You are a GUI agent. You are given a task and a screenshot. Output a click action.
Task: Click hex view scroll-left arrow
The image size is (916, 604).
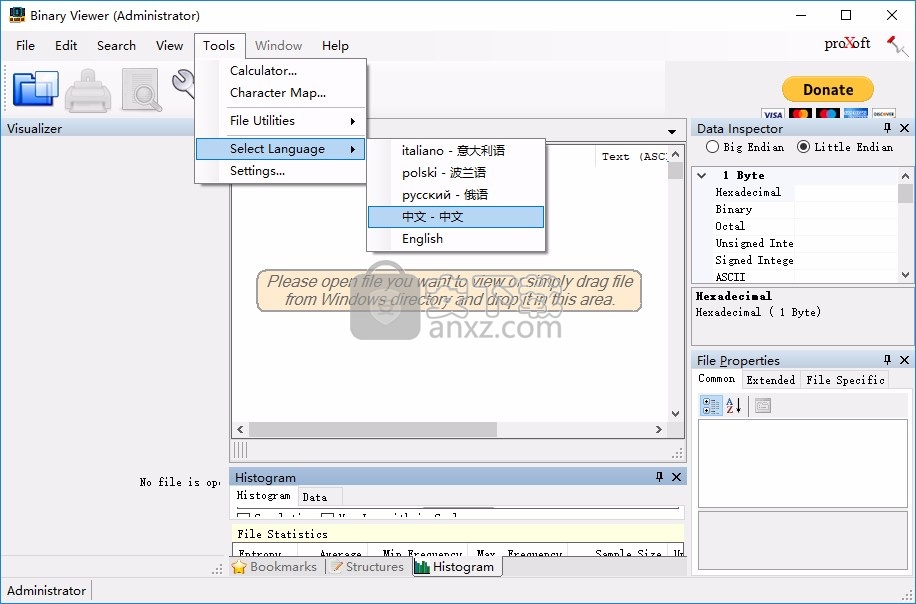240,429
